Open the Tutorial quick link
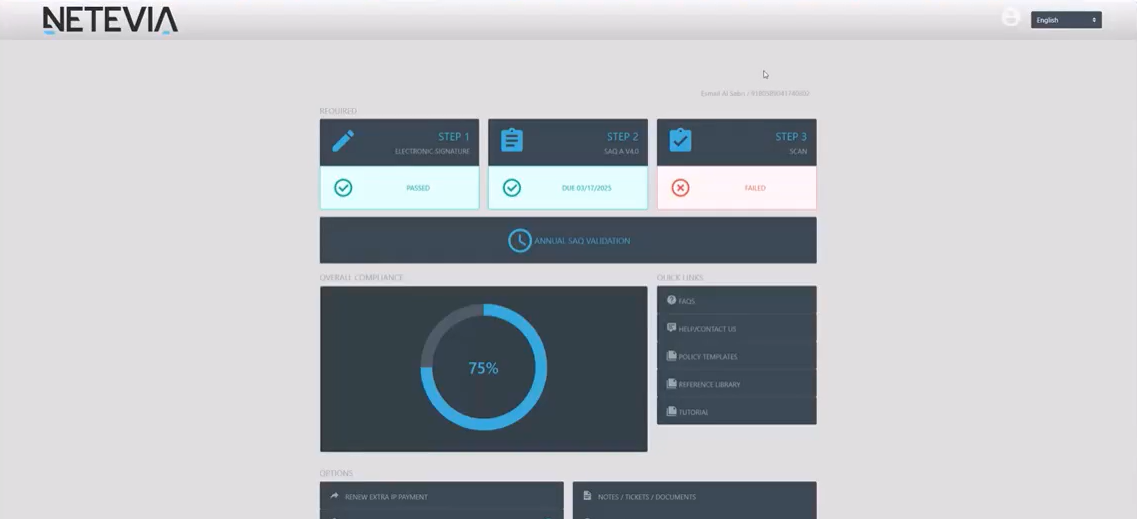This screenshot has width=1137, height=519. 737,411
